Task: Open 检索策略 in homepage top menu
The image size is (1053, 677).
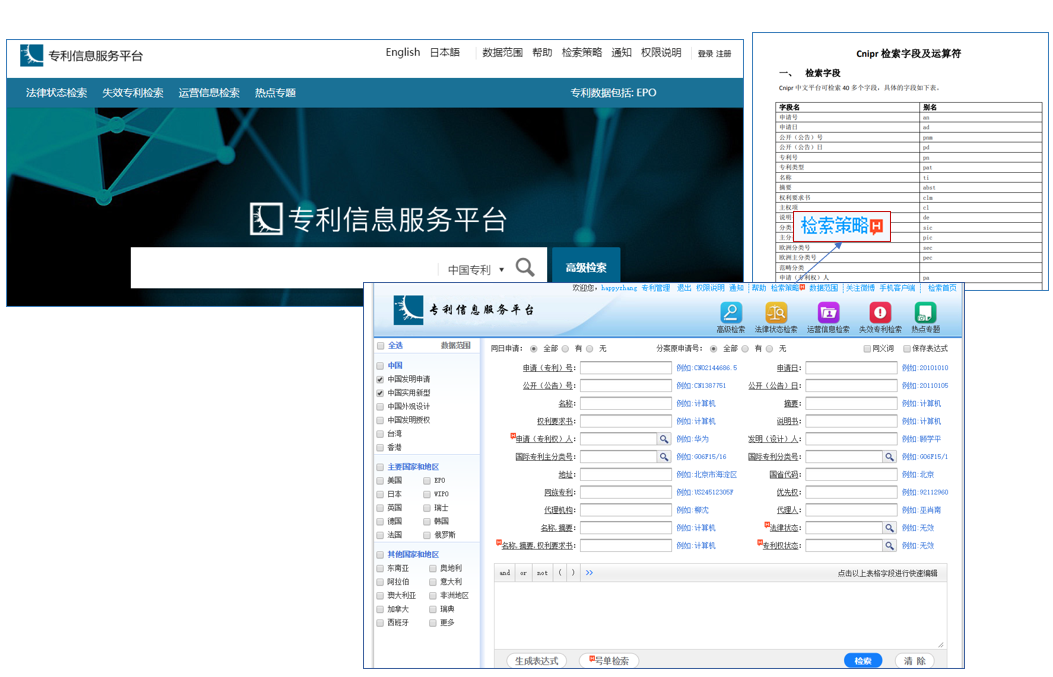Action: coord(582,52)
